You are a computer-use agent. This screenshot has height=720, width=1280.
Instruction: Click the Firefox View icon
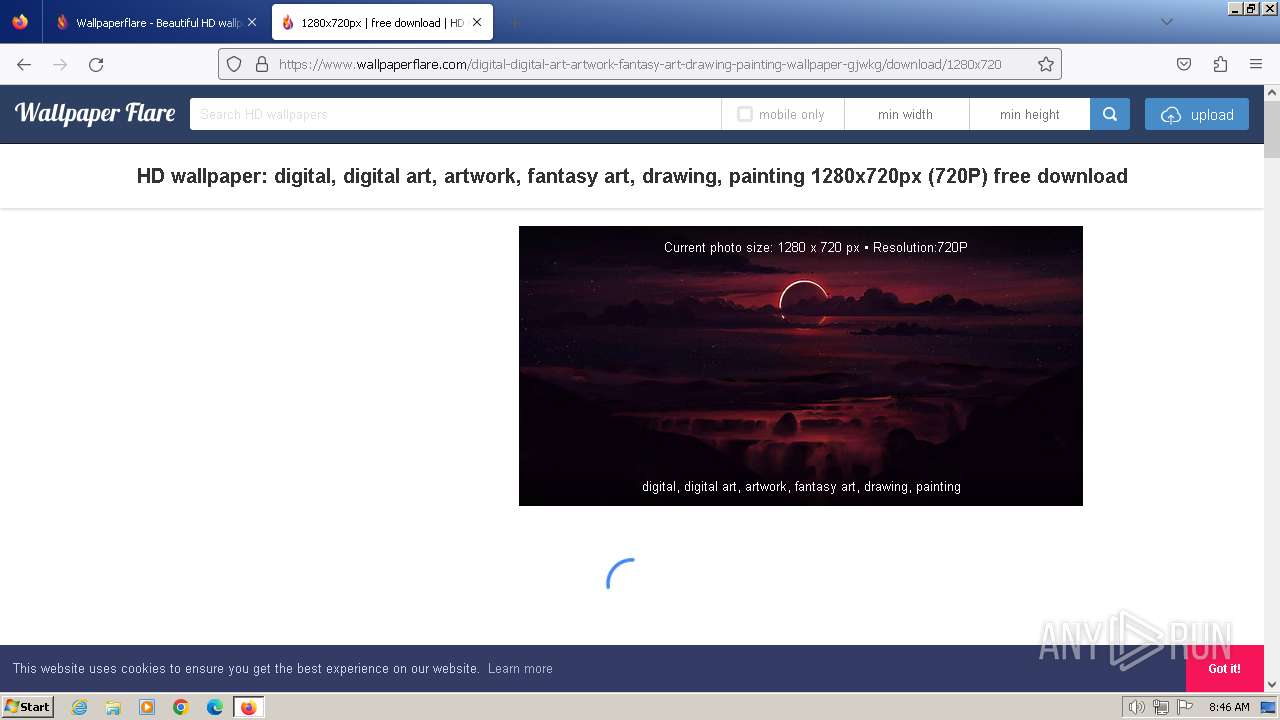tap(20, 22)
